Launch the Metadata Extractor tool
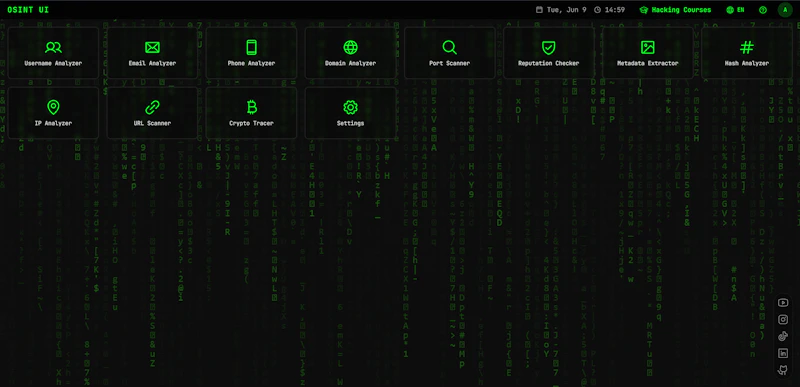Screen dimensions: 800x387 click(647, 53)
